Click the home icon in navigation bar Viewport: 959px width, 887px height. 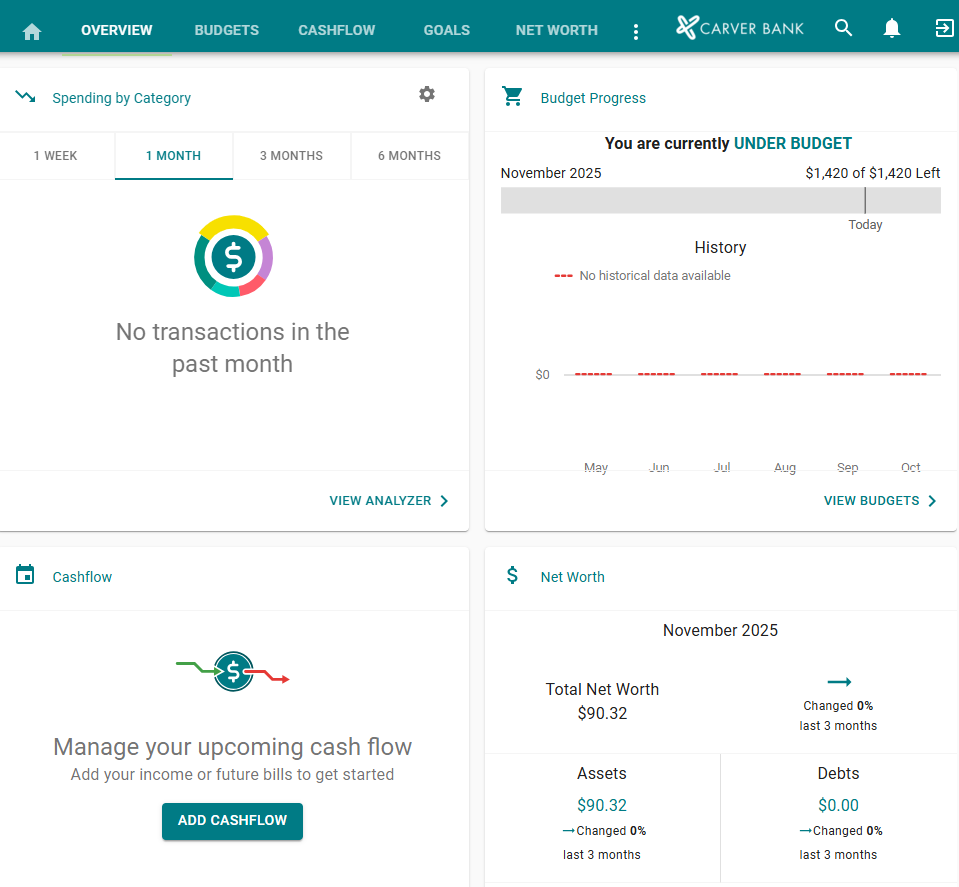(32, 31)
